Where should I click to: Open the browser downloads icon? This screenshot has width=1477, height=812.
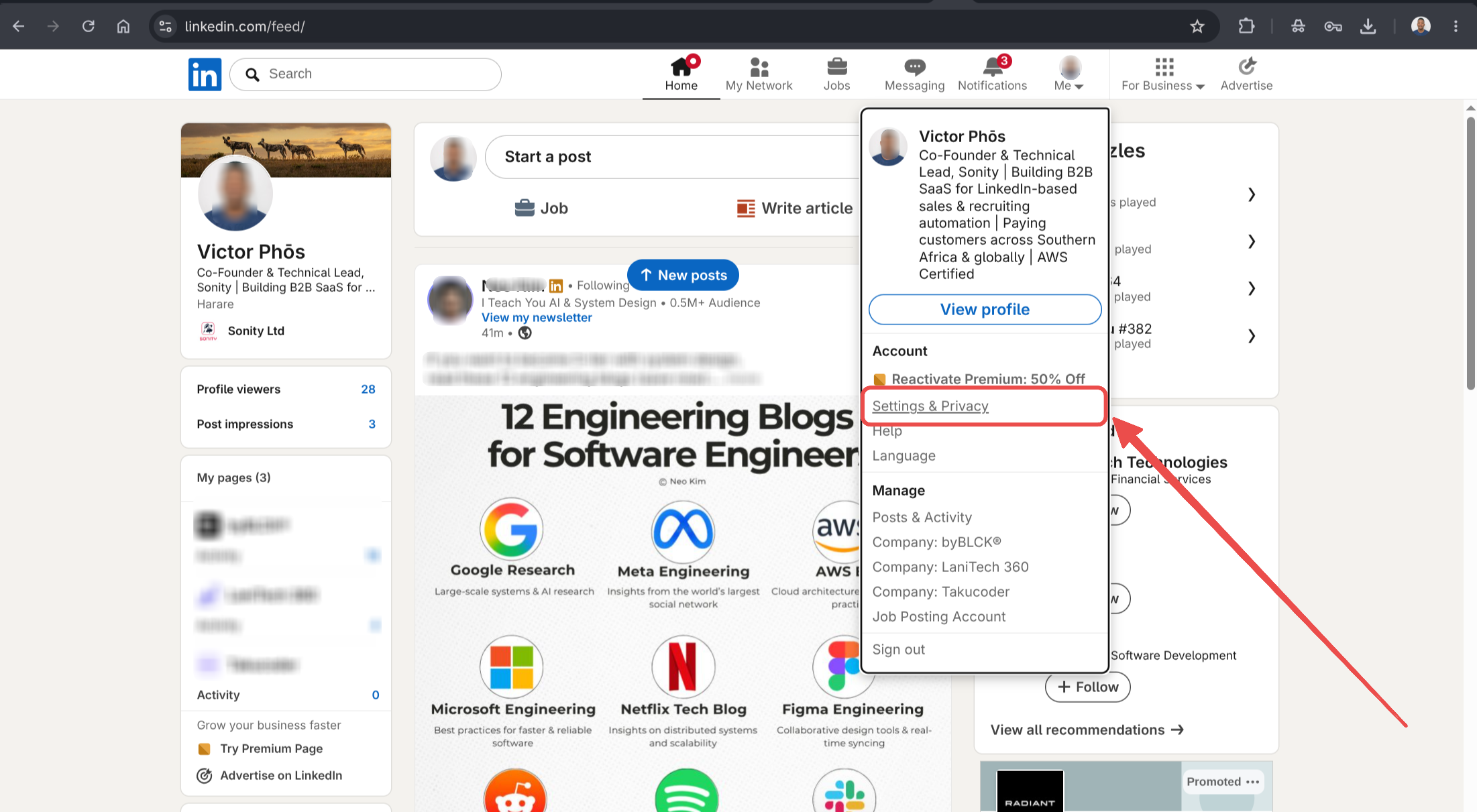pyautogui.click(x=1368, y=26)
